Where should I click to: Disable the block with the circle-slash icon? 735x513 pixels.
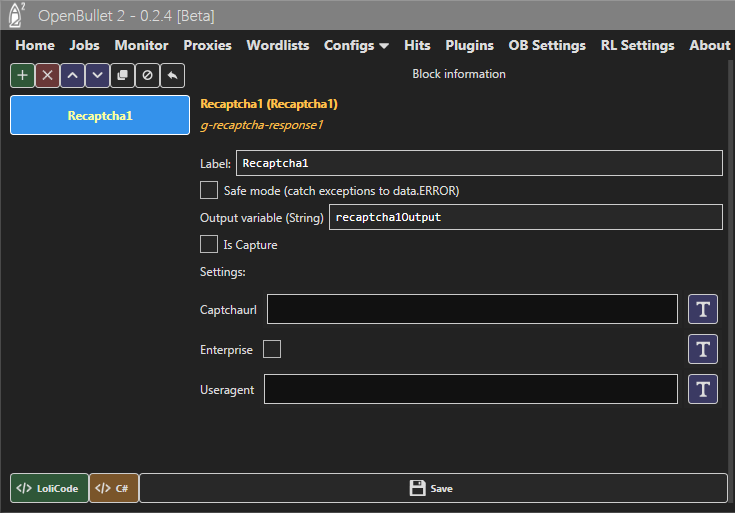click(147, 75)
